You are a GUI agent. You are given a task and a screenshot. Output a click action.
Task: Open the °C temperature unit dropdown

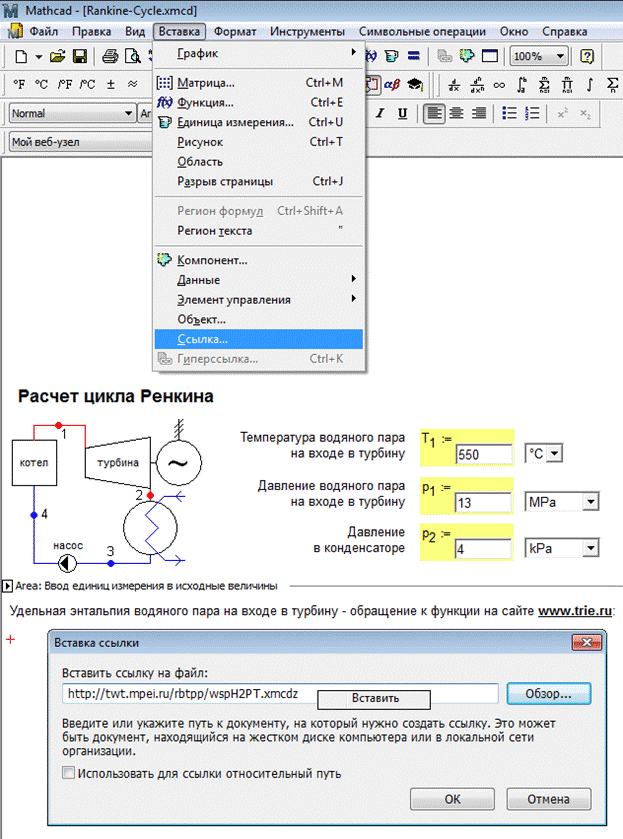(555, 454)
